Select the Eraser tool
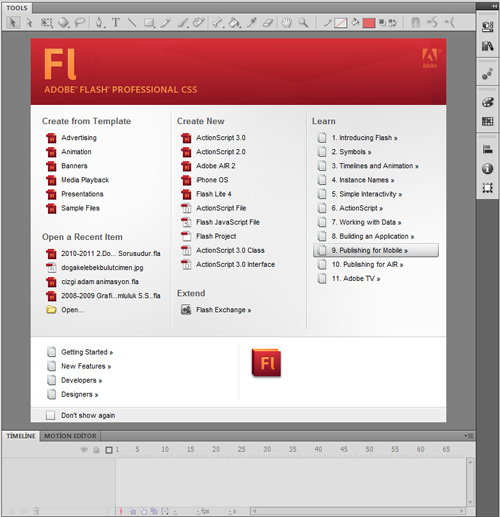This screenshot has height=517, width=500. point(268,23)
